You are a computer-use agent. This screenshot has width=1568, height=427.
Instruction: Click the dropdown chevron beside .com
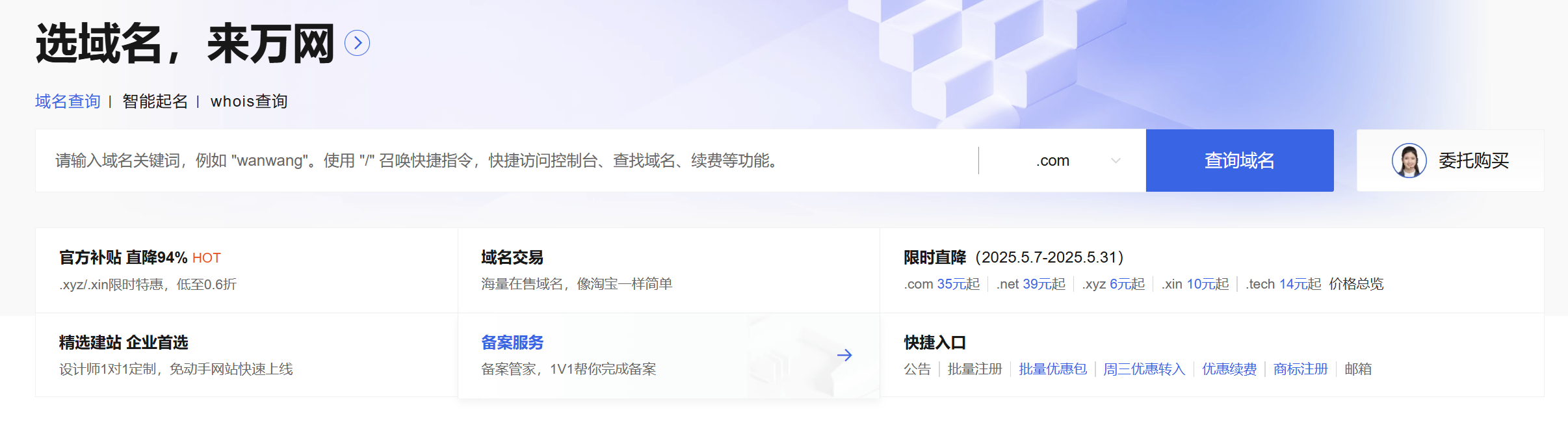coord(1116,161)
